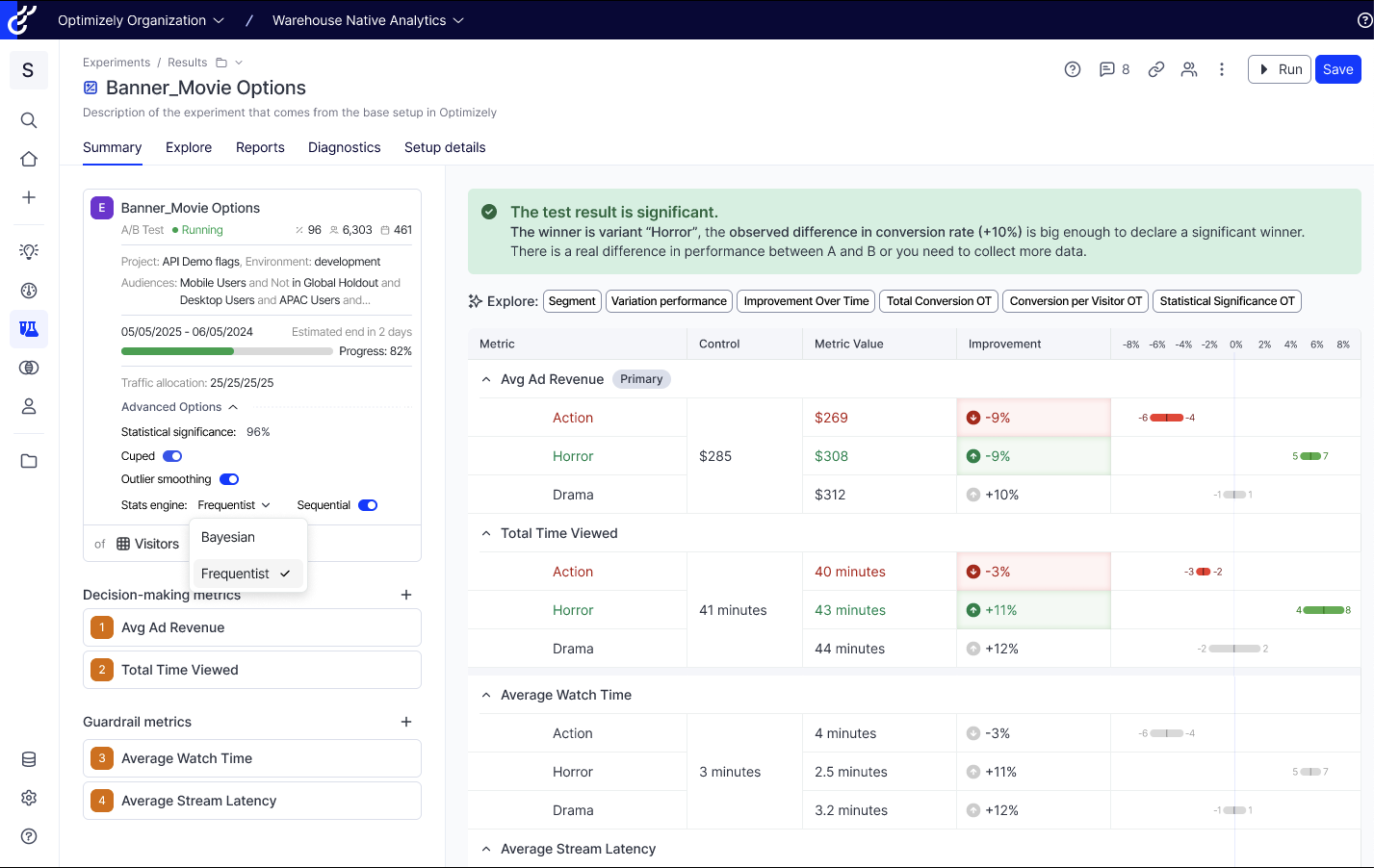Click the copy link icon
This screenshot has height=868, width=1374.
click(1156, 69)
